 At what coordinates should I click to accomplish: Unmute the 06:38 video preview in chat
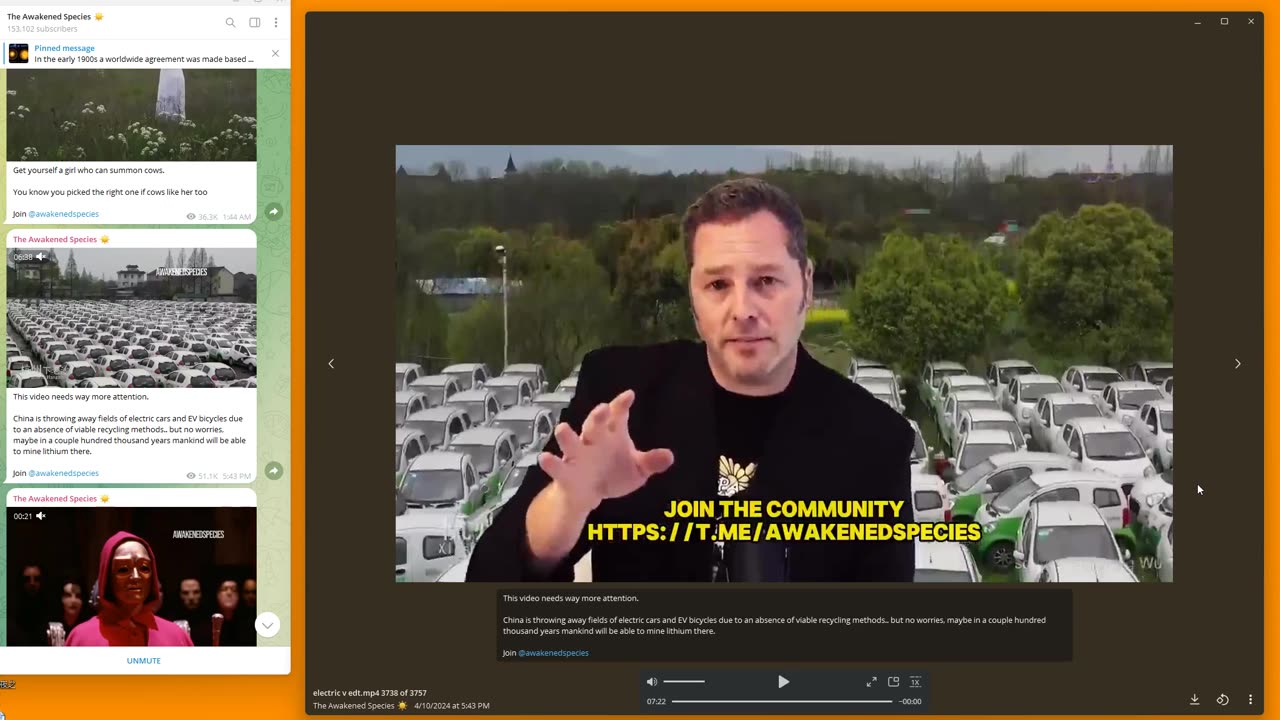click(41, 257)
